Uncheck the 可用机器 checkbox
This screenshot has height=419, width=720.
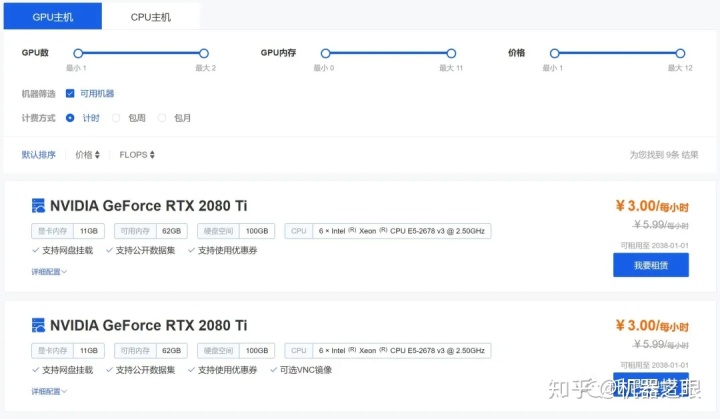click(70, 93)
